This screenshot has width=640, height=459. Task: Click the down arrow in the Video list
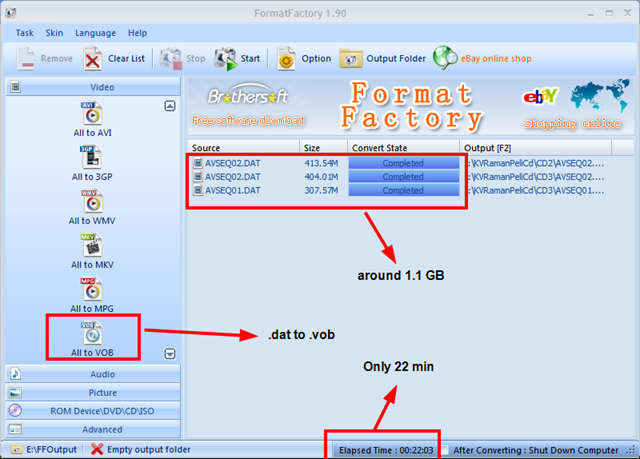pos(170,354)
